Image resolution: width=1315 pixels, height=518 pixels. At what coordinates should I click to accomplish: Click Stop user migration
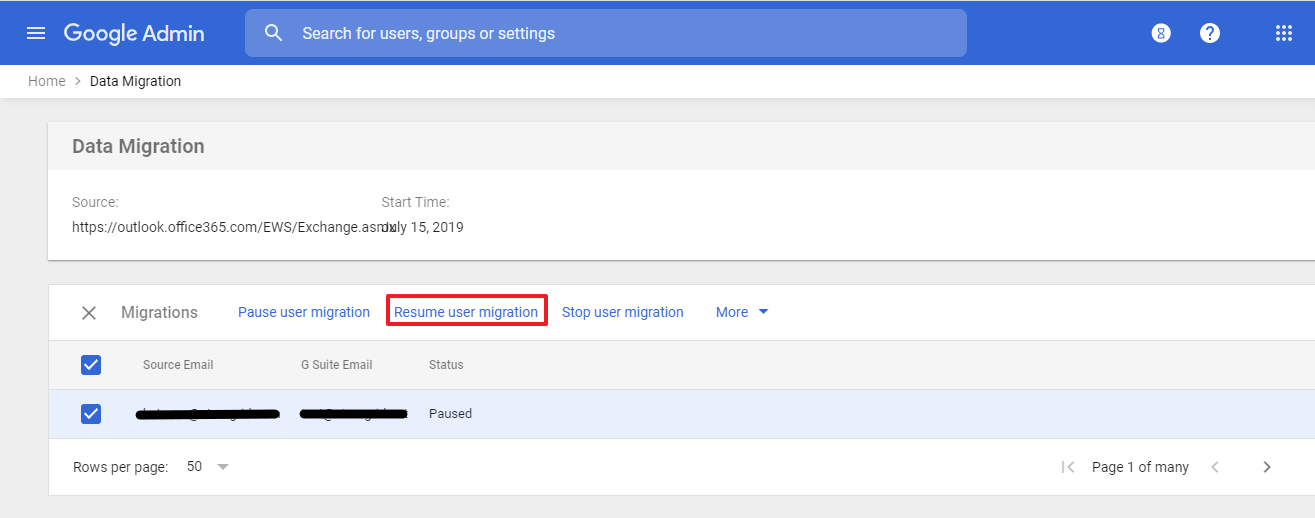(623, 312)
